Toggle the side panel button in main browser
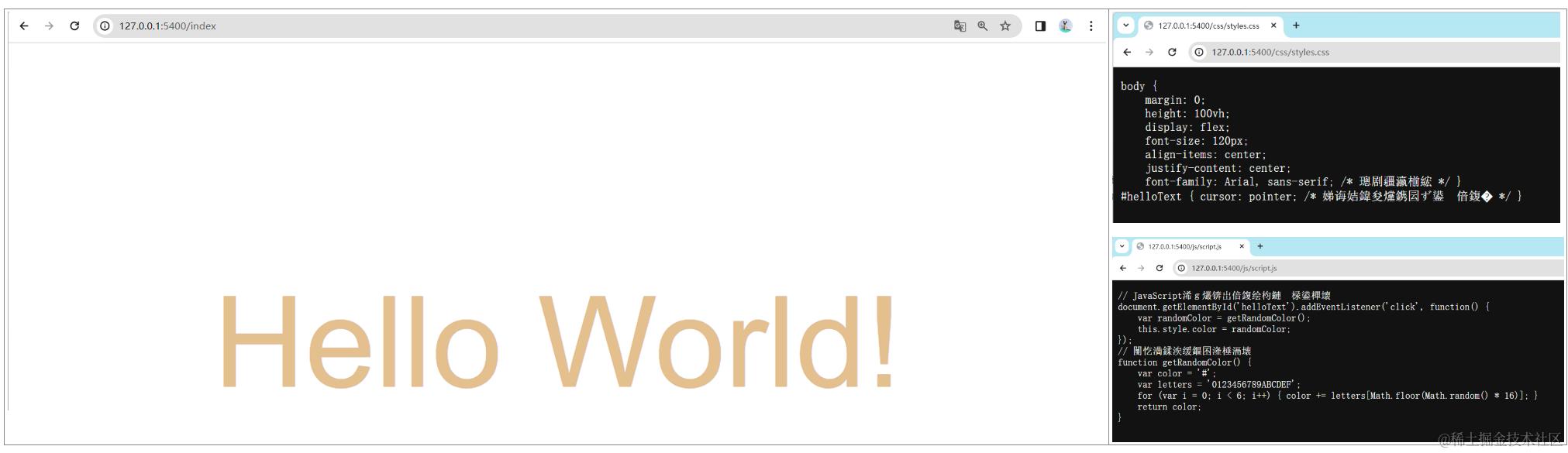 1040,26
